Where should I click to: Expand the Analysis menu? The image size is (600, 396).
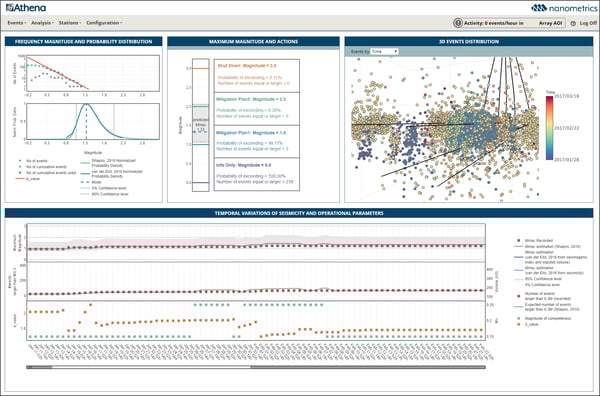pos(42,23)
